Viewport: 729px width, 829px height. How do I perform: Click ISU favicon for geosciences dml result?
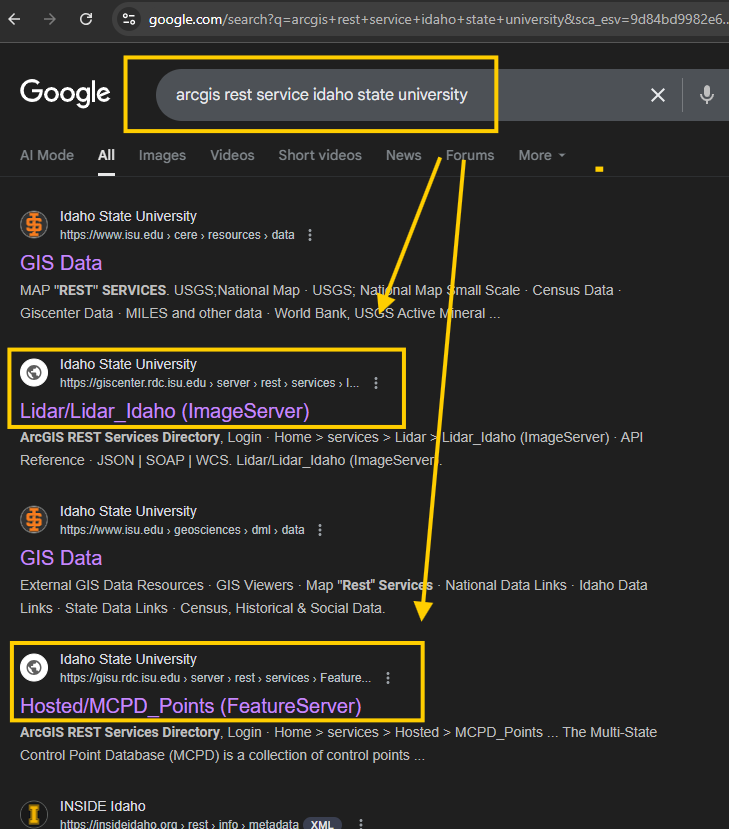click(x=34, y=519)
